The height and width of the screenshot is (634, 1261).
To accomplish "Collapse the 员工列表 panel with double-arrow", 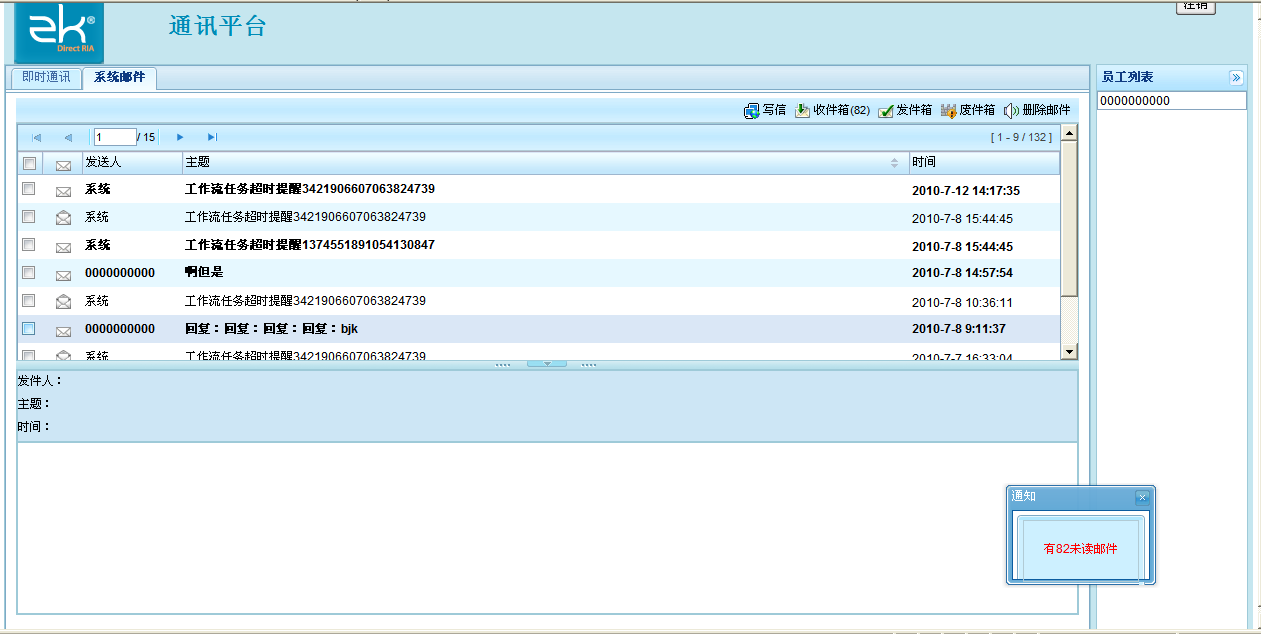I will tap(1236, 76).
